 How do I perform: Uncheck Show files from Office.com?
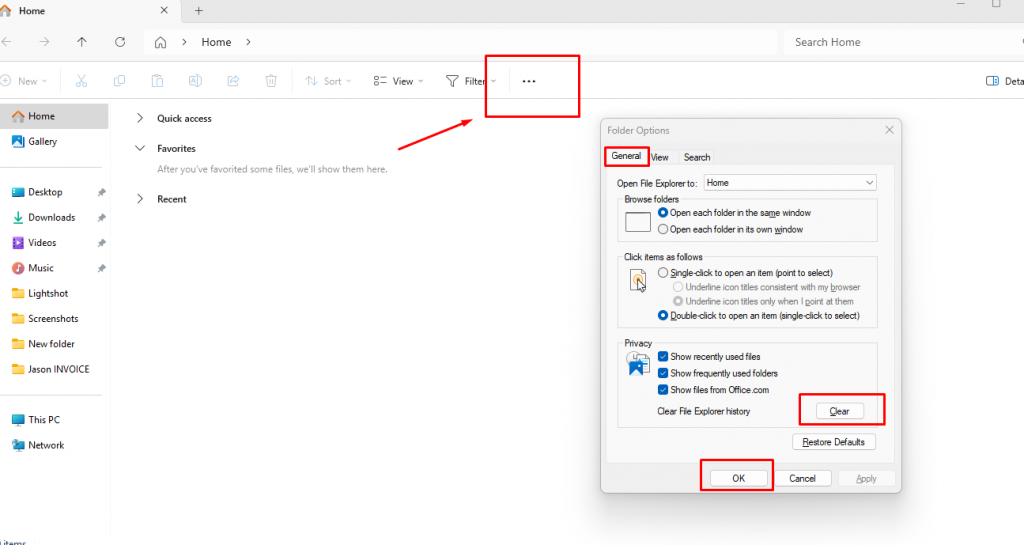coord(663,390)
